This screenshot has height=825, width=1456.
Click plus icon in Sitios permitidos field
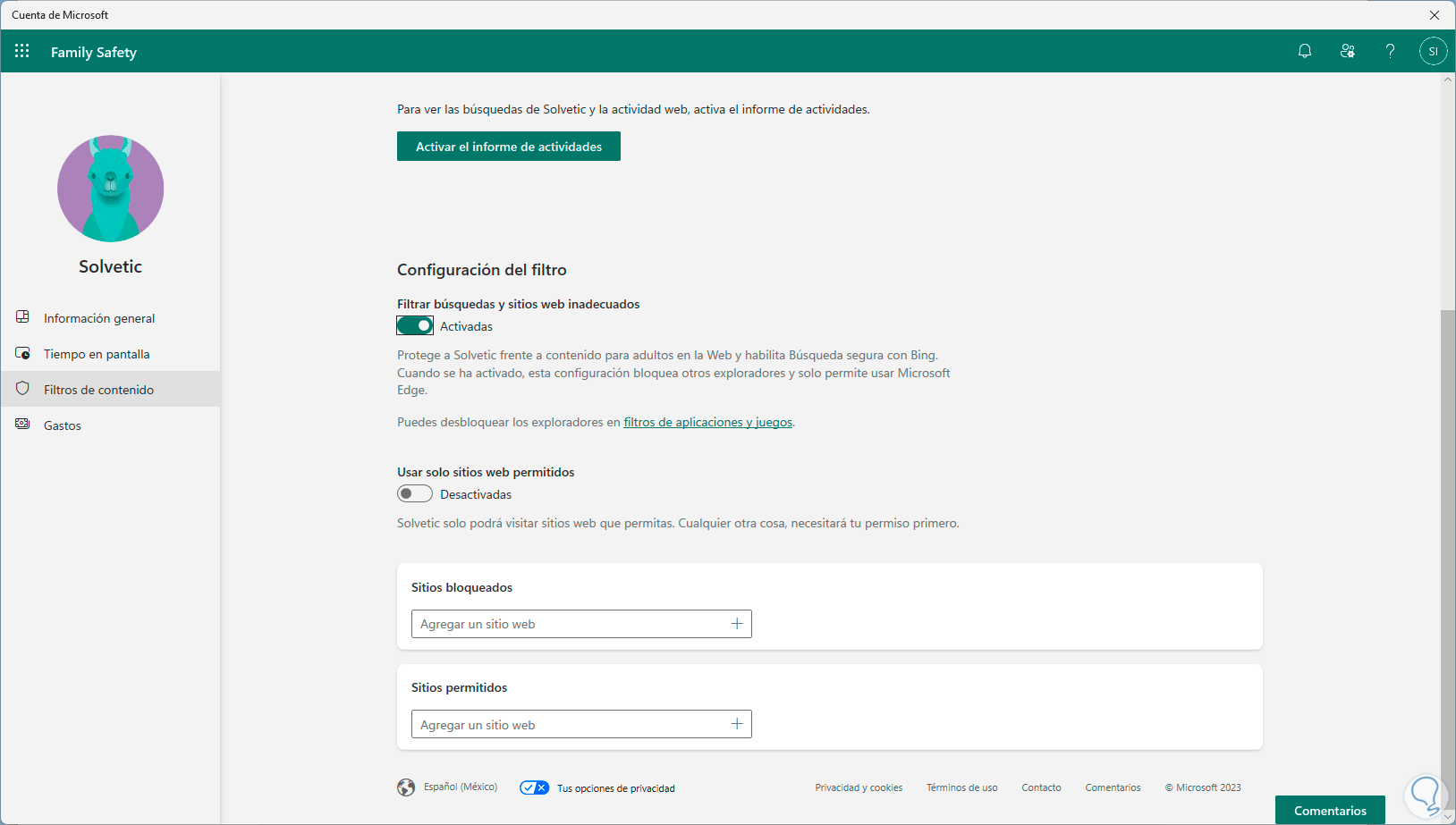click(x=737, y=724)
